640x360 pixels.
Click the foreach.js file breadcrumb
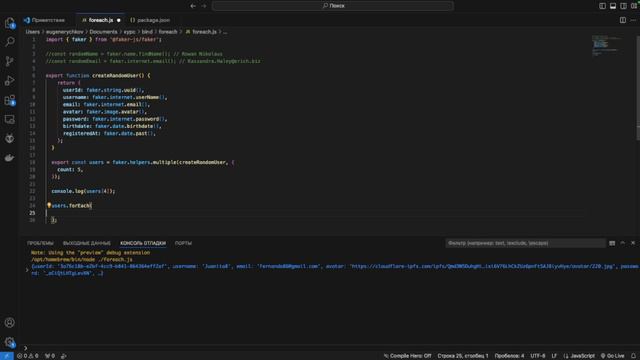[201, 32]
